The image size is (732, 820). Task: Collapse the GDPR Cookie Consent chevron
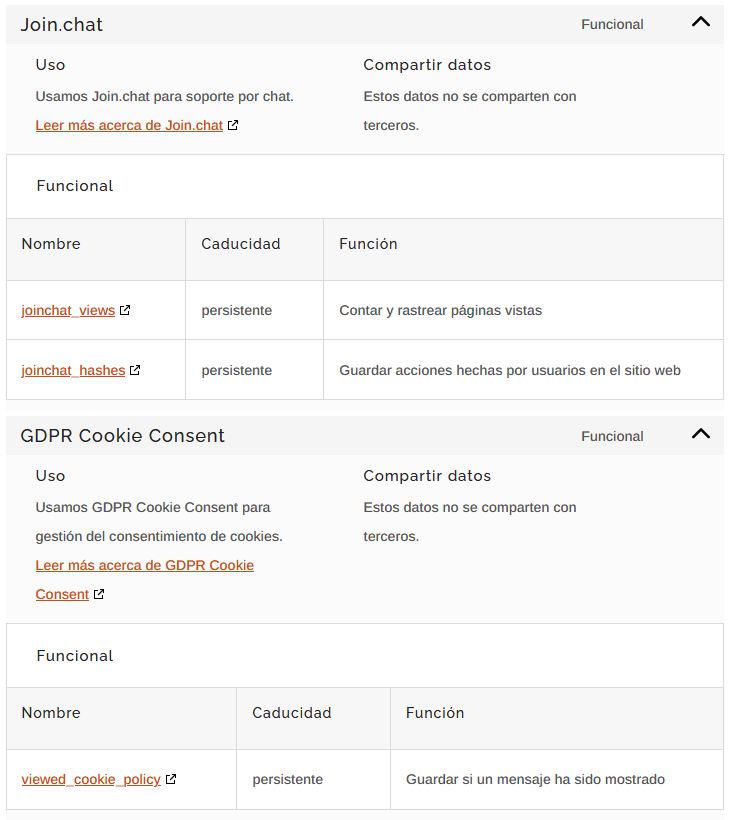coord(701,434)
